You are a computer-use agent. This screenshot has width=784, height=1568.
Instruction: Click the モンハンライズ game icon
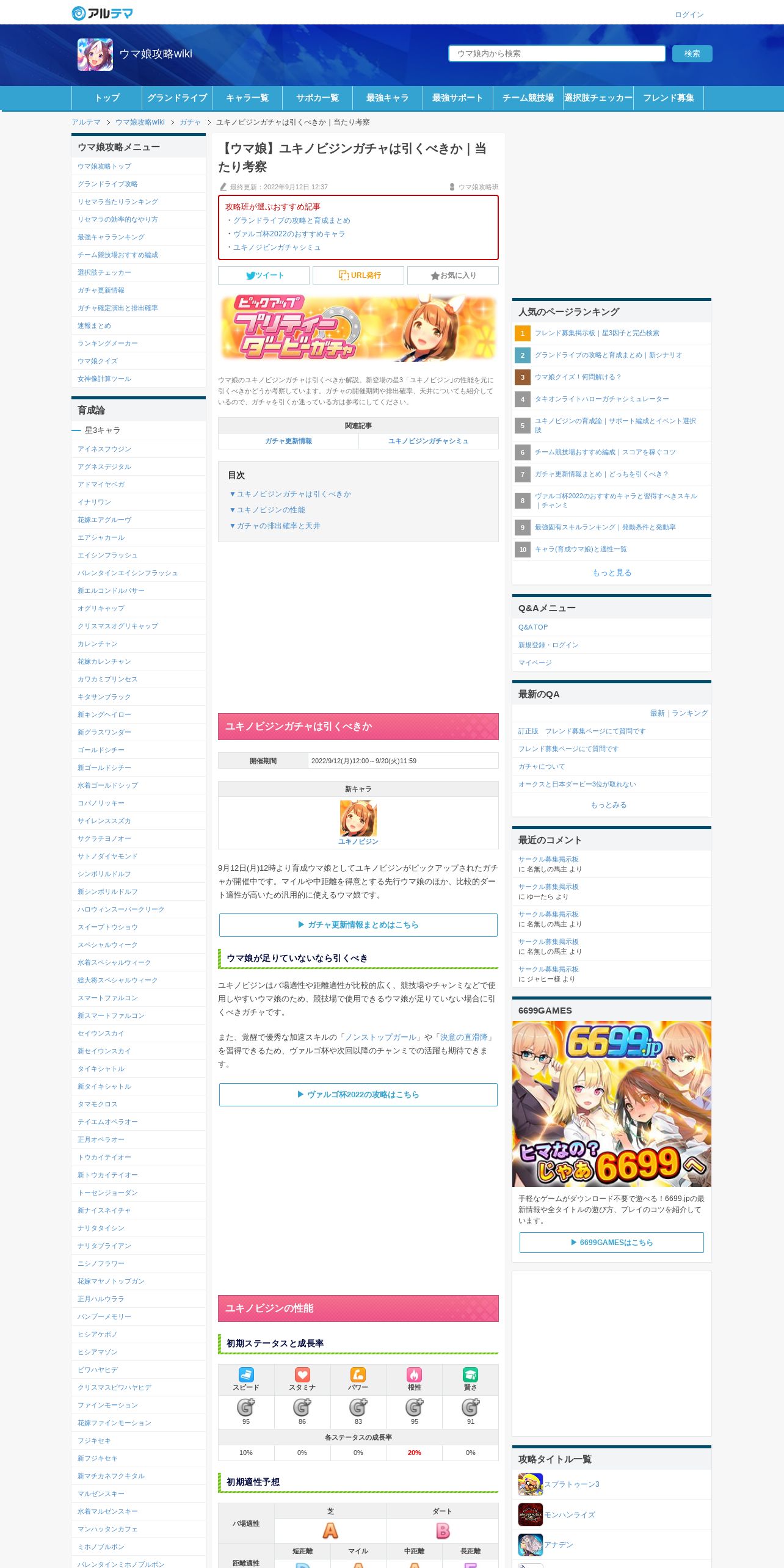tap(530, 1514)
